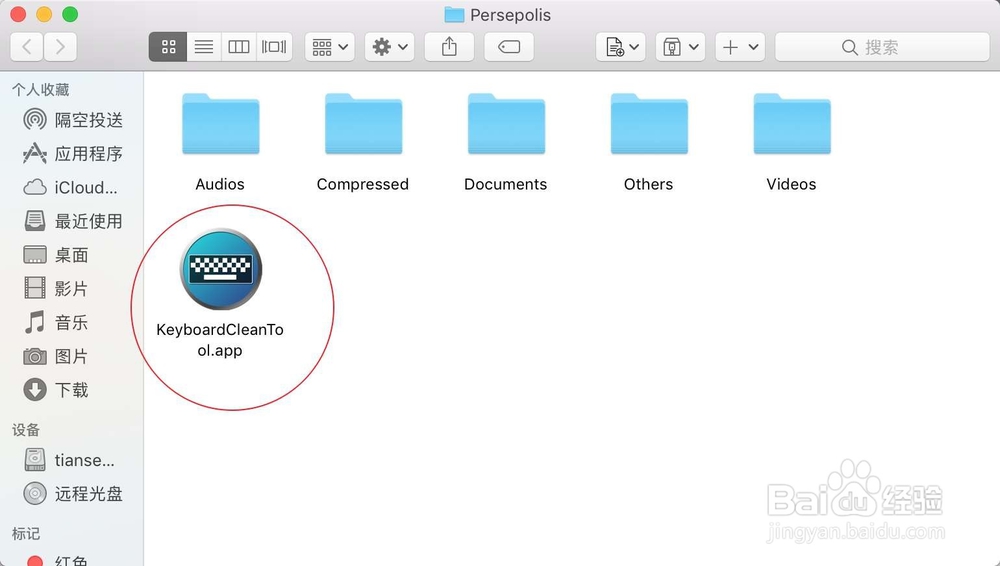Open the document-plus toolbar dropdown

(621, 47)
